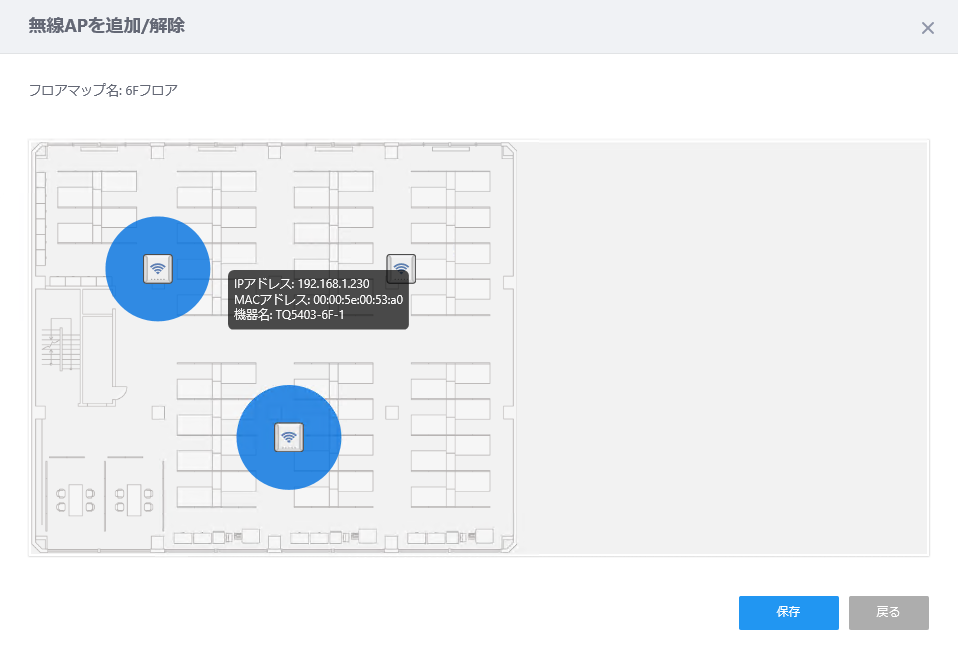Image resolution: width=958 pixels, height=654 pixels.
Task: Click the 無線APを追加/解除 dialog title
Action: [106, 26]
